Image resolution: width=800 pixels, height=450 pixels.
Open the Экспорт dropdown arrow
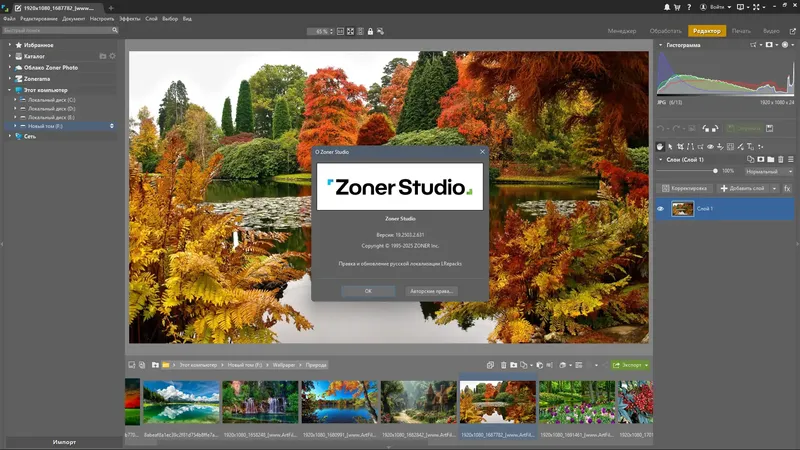[646, 365]
